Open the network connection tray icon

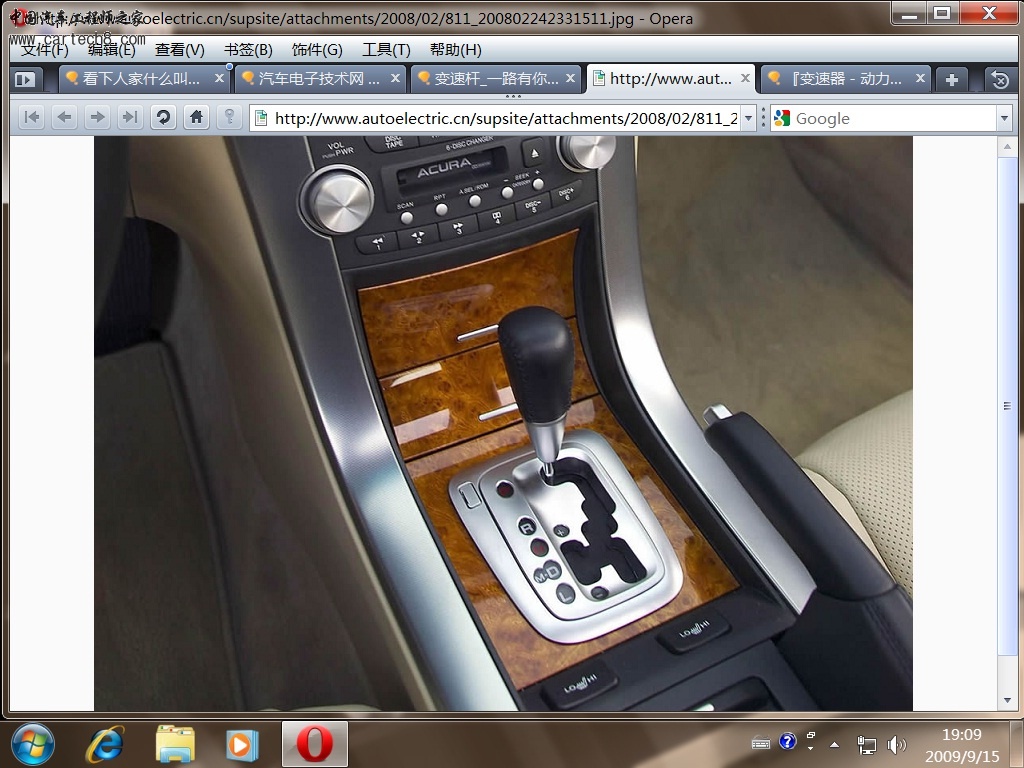pyautogui.click(x=866, y=744)
